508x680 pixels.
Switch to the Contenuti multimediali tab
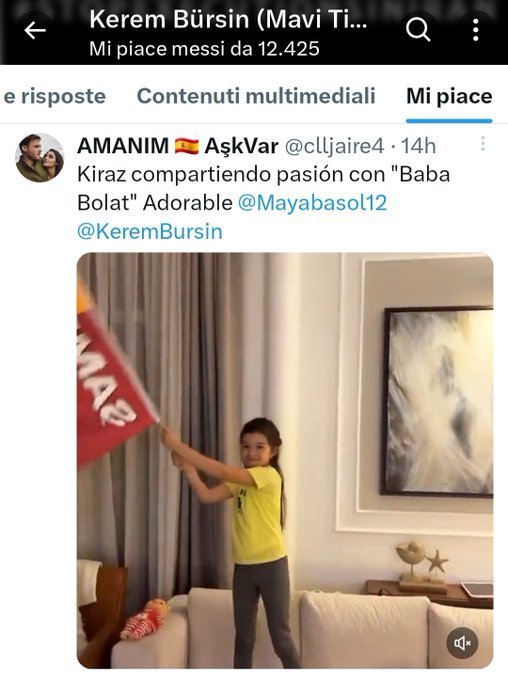pos(256,96)
